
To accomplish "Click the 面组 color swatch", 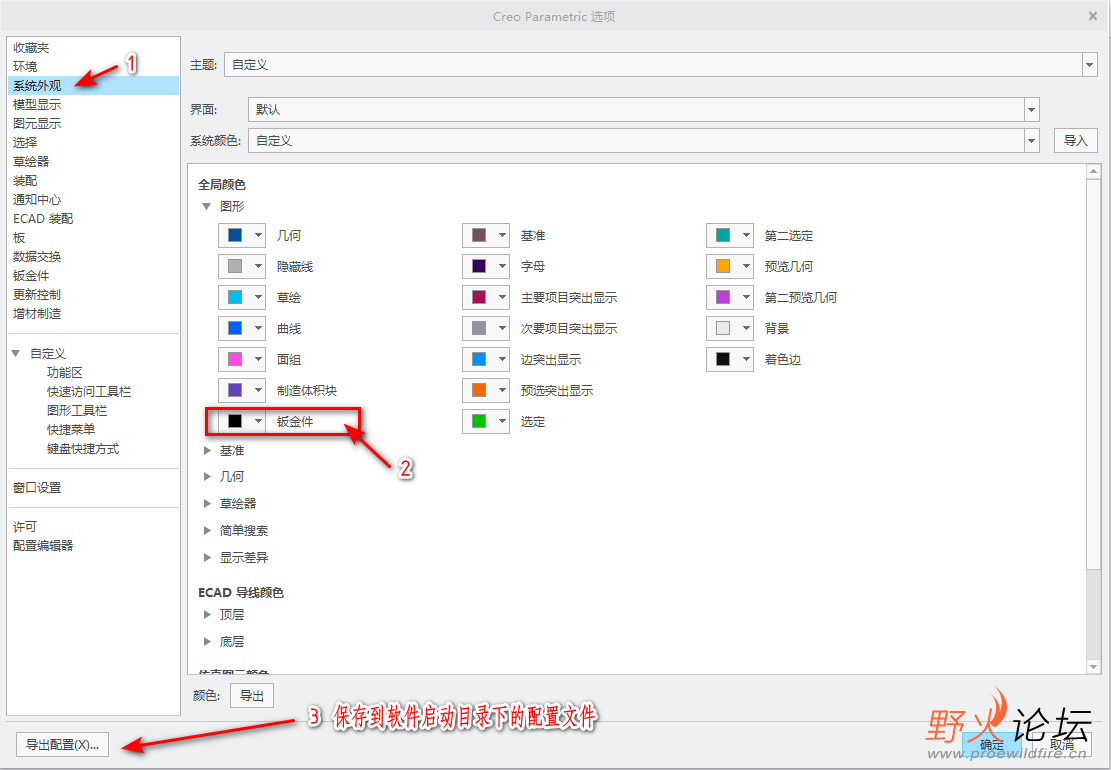I will tap(235, 359).
